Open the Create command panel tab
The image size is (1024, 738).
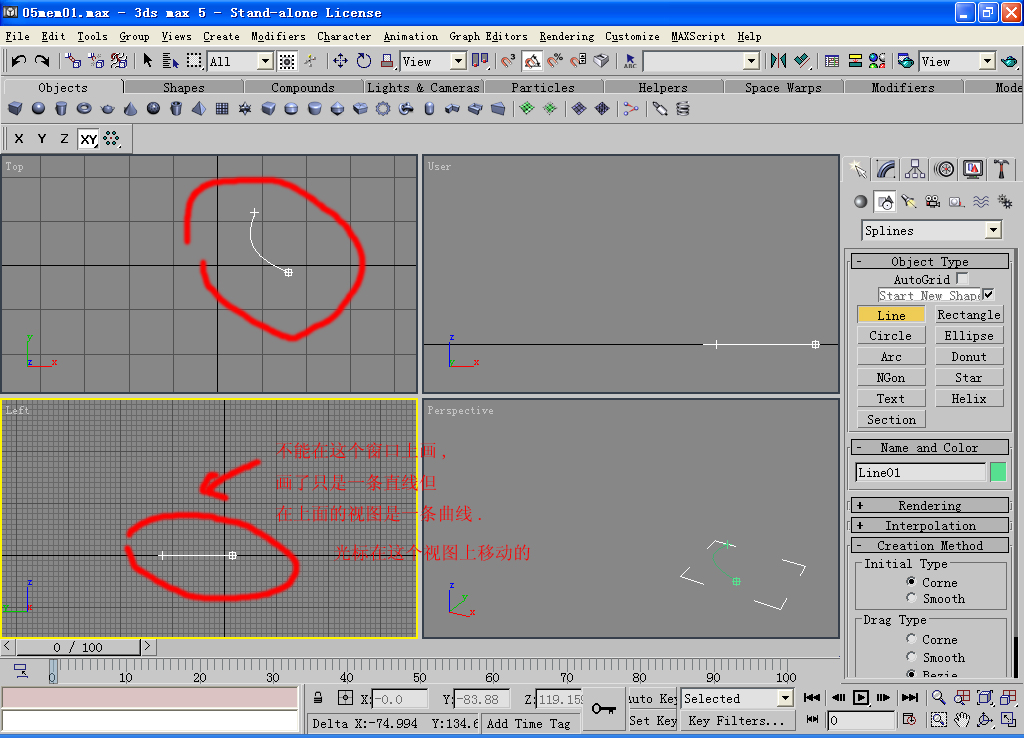tap(858, 169)
